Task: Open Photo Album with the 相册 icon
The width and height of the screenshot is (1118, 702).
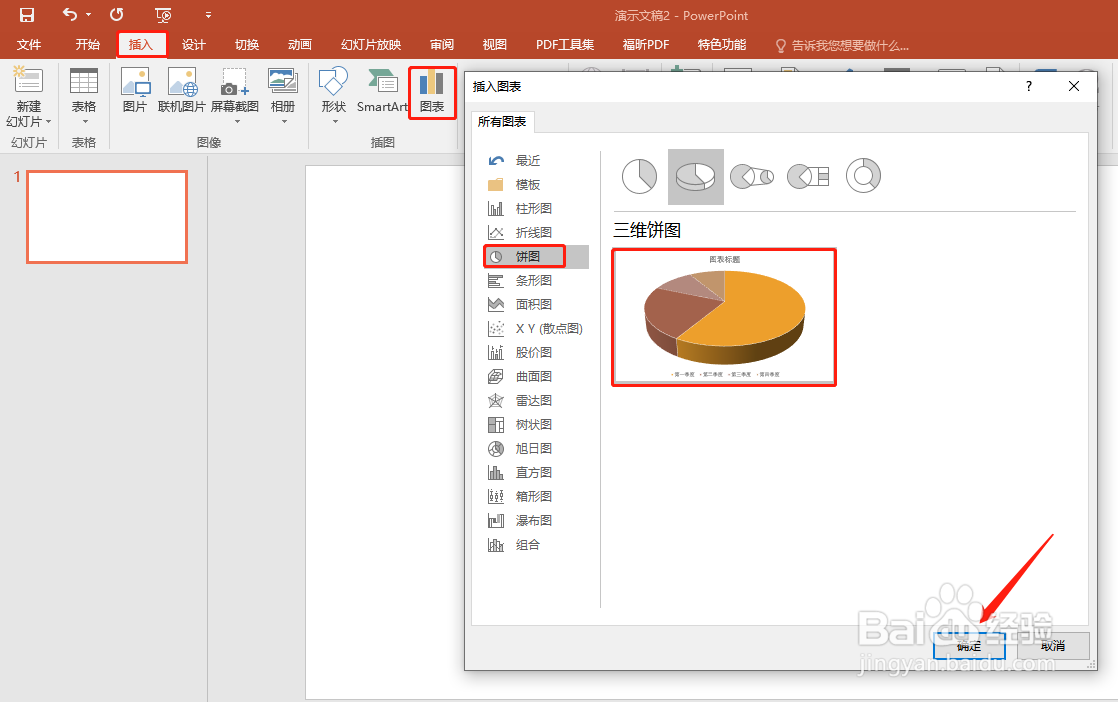Action: tap(283, 92)
